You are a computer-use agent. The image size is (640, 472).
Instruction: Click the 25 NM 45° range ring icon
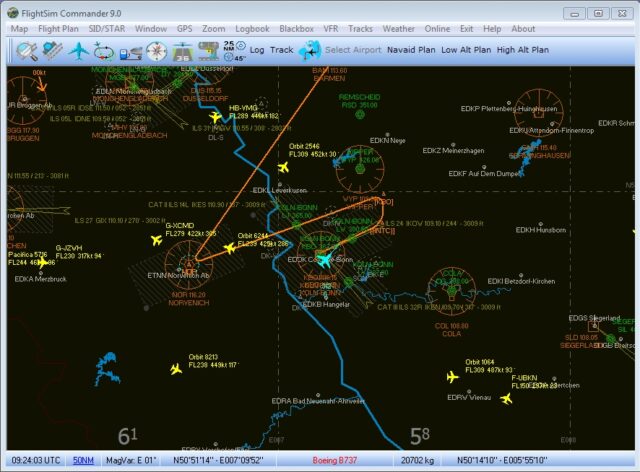tap(232, 50)
